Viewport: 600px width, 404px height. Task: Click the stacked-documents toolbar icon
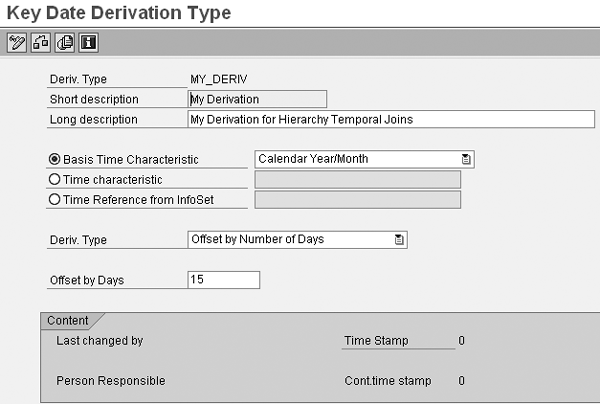(x=65, y=42)
